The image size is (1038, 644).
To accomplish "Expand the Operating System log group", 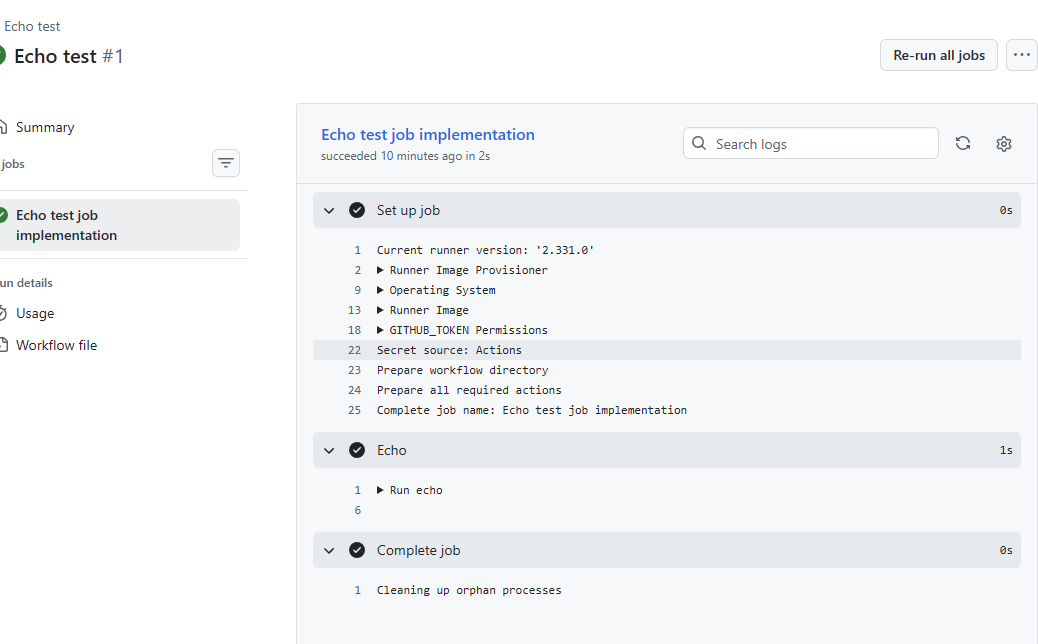I will [x=381, y=290].
